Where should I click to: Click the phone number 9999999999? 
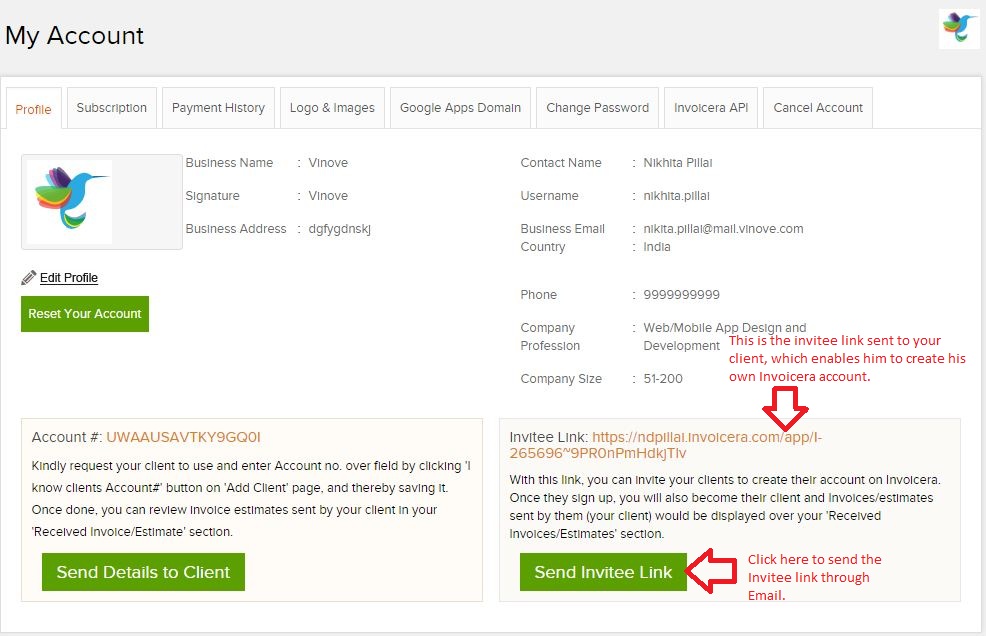pyautogui.click(x=681, y=294)
